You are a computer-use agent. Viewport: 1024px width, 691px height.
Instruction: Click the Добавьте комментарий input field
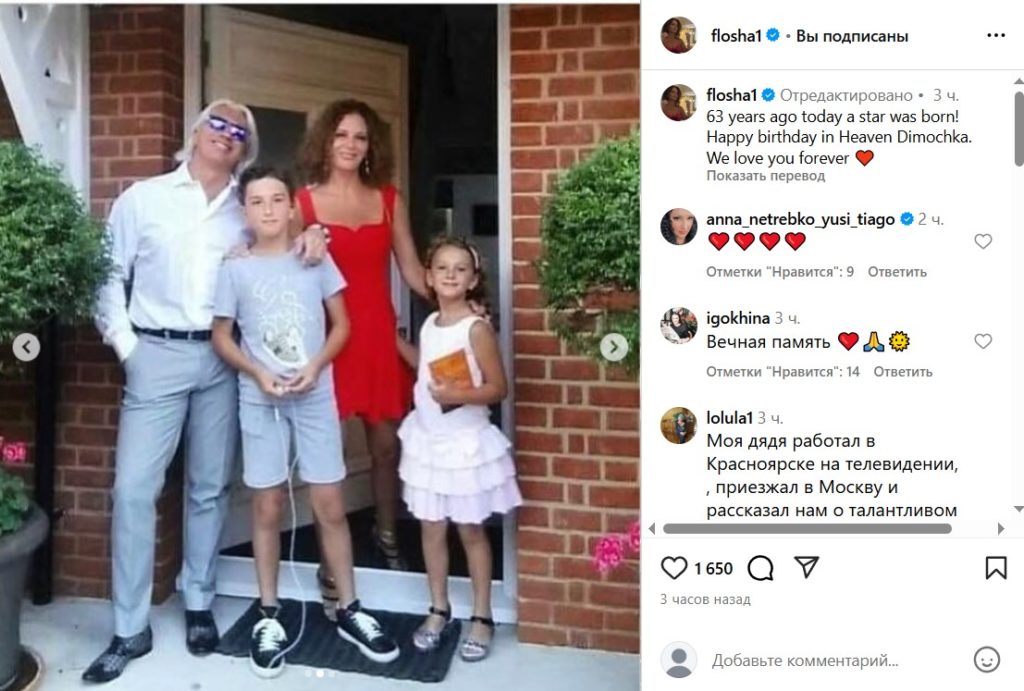805,660
